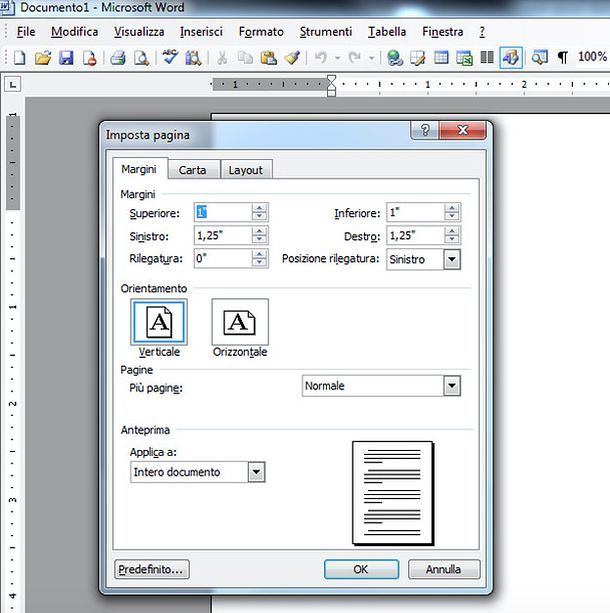
Task: Redo the action with the Redo arrow
Action: pyautogui.click(x=355, y=58)
